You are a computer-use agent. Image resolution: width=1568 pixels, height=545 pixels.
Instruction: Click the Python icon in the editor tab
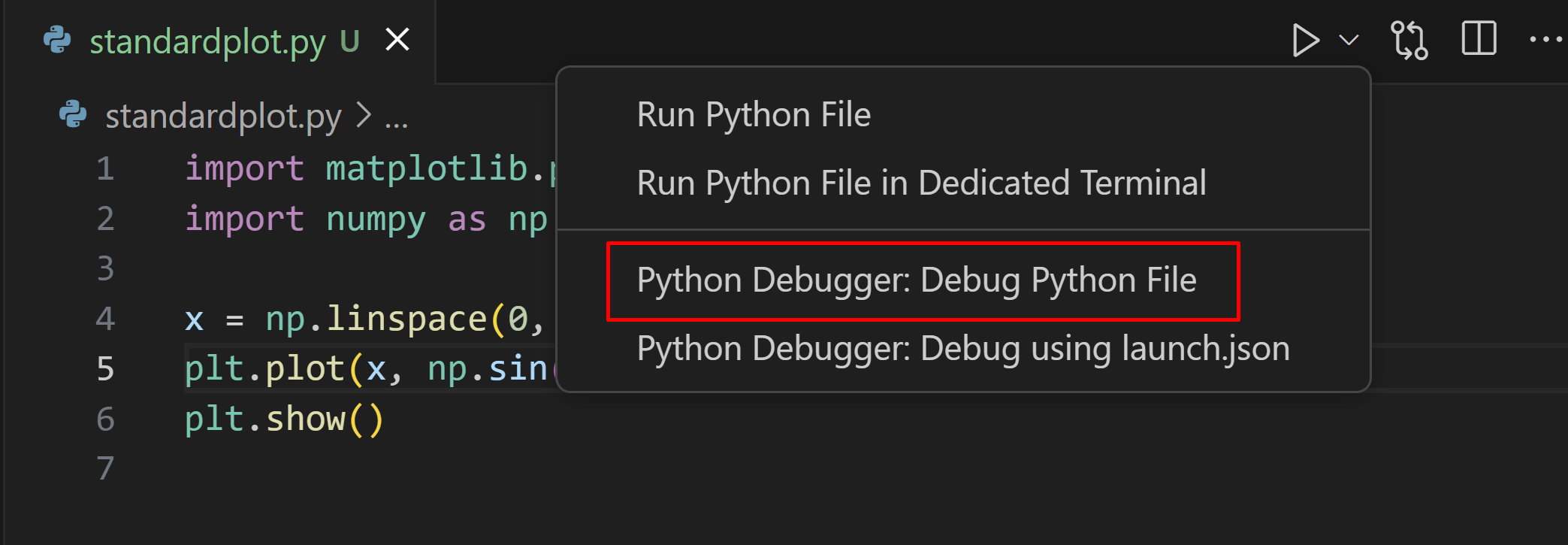pyautogui.click(x=58, y=41)
